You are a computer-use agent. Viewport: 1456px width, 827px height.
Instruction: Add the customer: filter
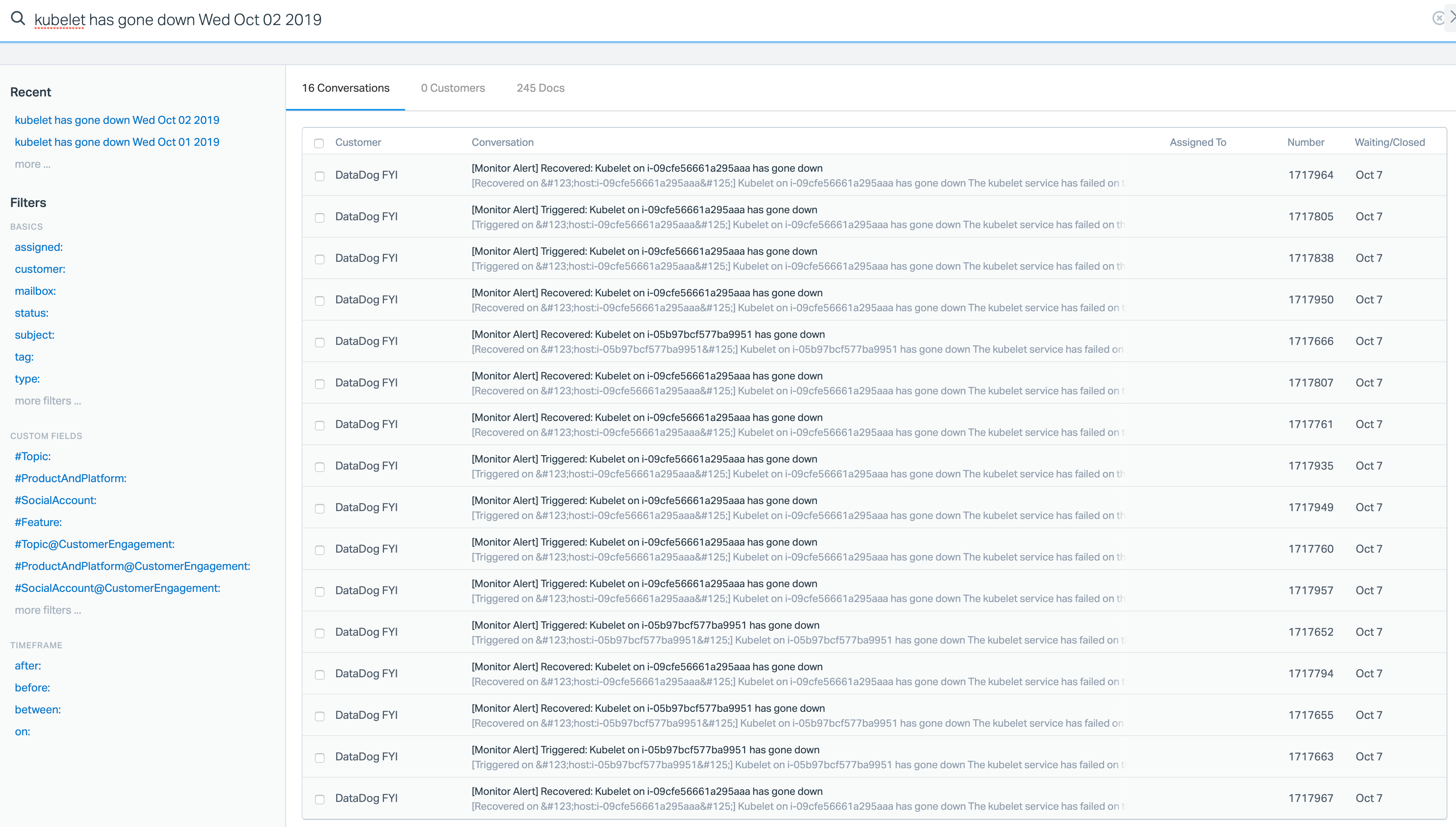(x=40, y=269)
